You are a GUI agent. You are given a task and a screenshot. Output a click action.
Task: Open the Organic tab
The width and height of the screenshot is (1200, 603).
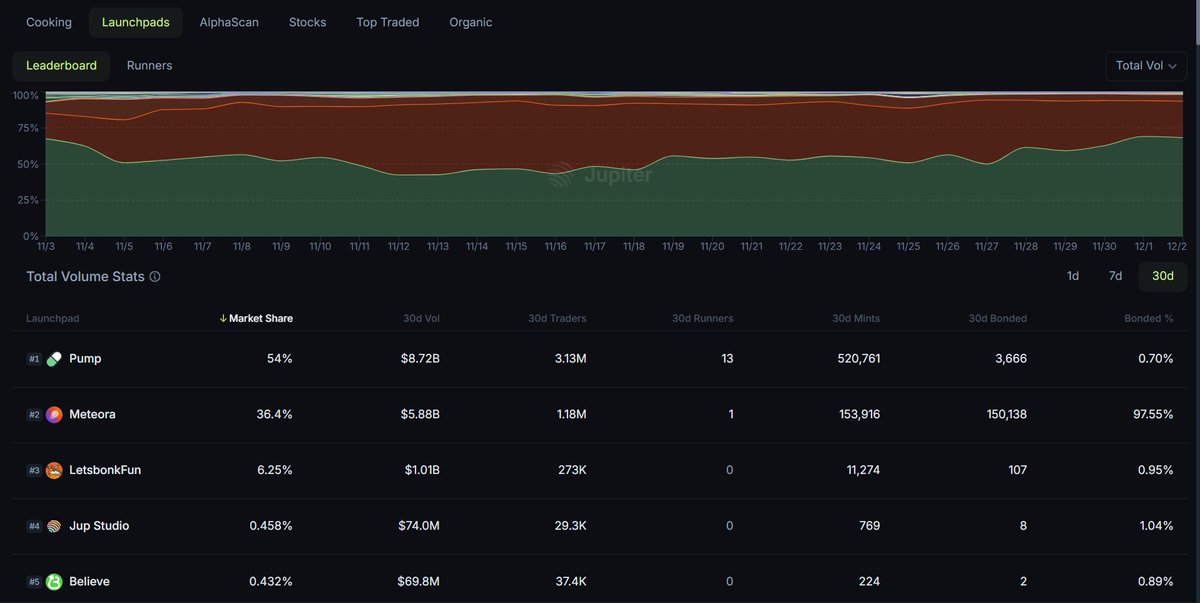(470, 21)
